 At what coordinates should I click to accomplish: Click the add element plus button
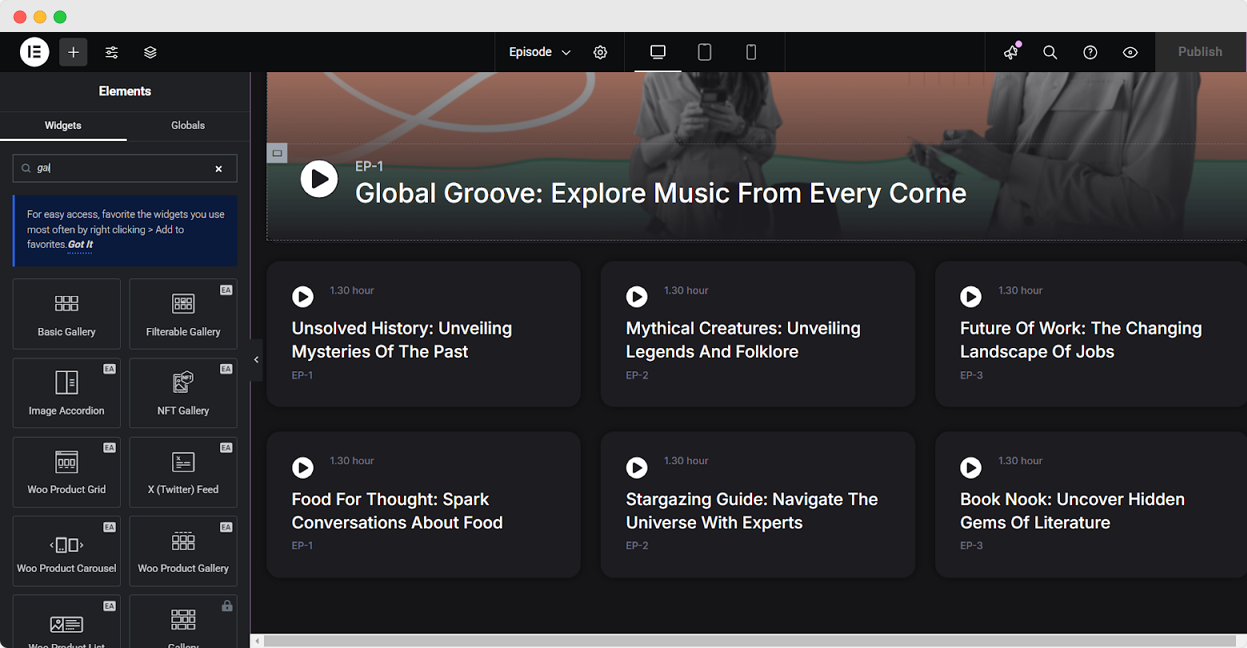tap(73, 52)
